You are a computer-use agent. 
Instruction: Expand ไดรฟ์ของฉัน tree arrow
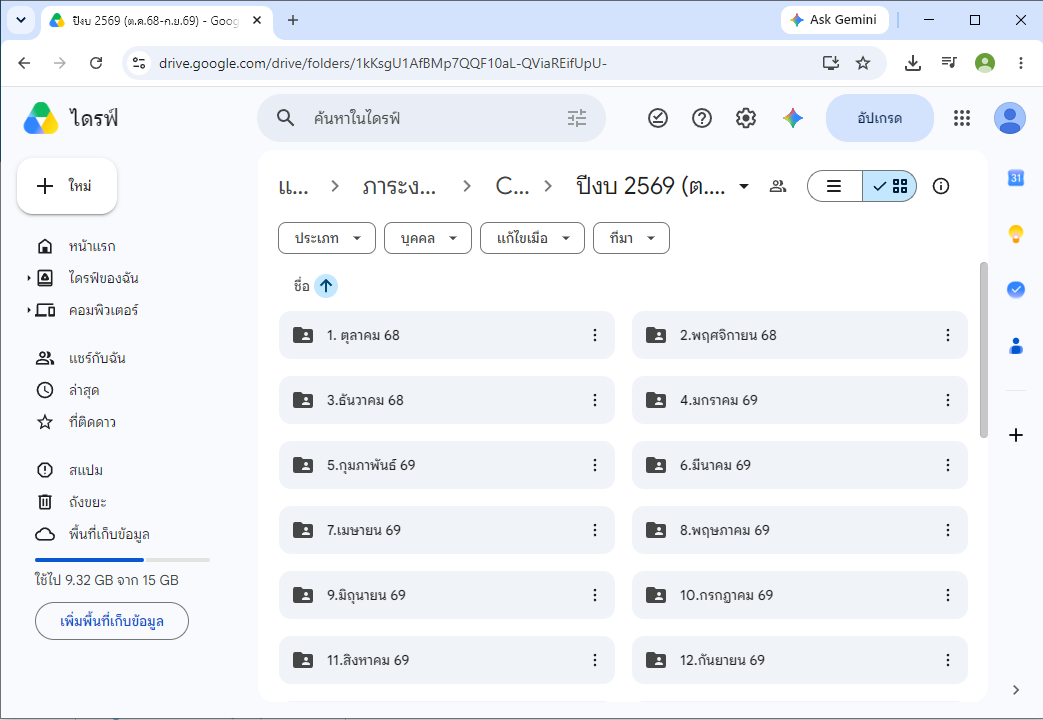coord(29,278)
